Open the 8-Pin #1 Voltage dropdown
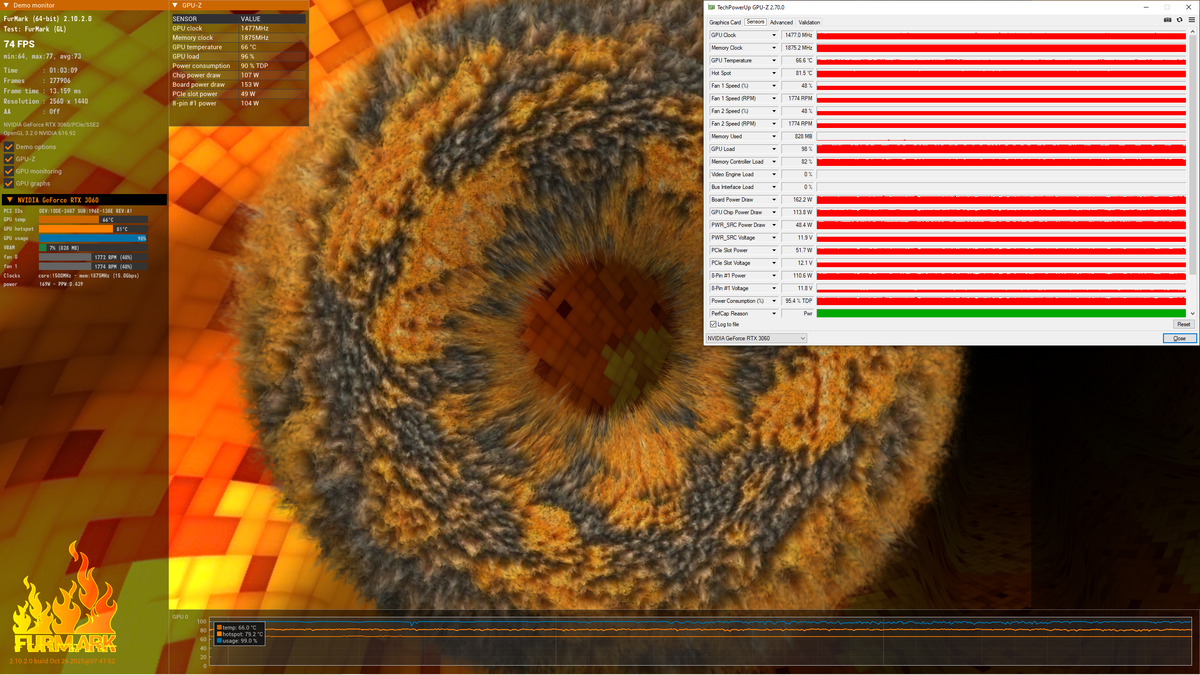Viewport: 1200px width, 675px height. 773,288
